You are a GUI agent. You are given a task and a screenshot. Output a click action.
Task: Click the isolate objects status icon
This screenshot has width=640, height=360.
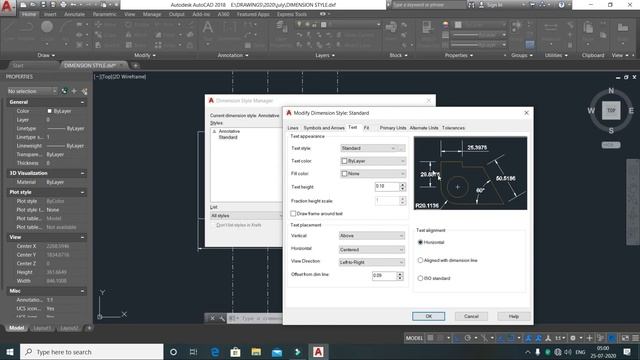coord(600,338)
